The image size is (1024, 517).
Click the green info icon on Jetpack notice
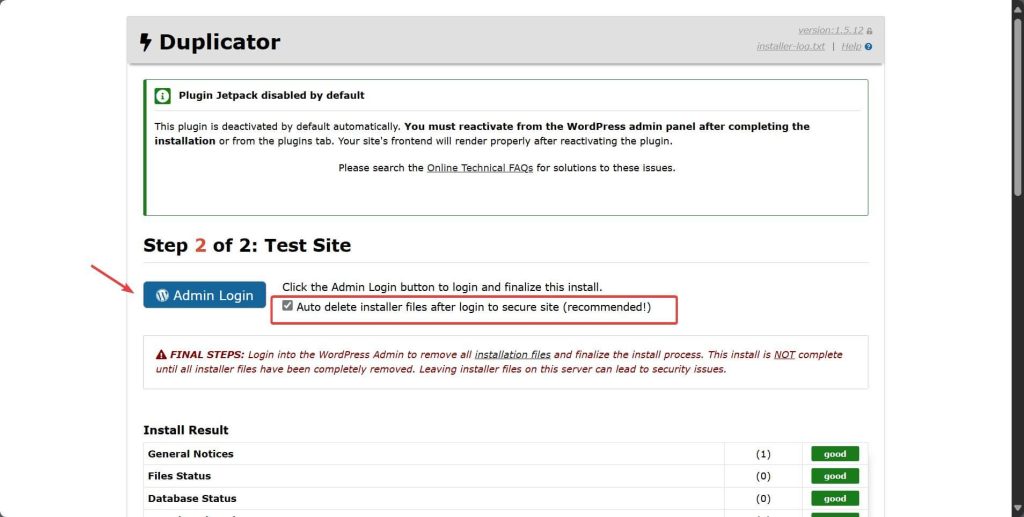(x=163, y=96)
